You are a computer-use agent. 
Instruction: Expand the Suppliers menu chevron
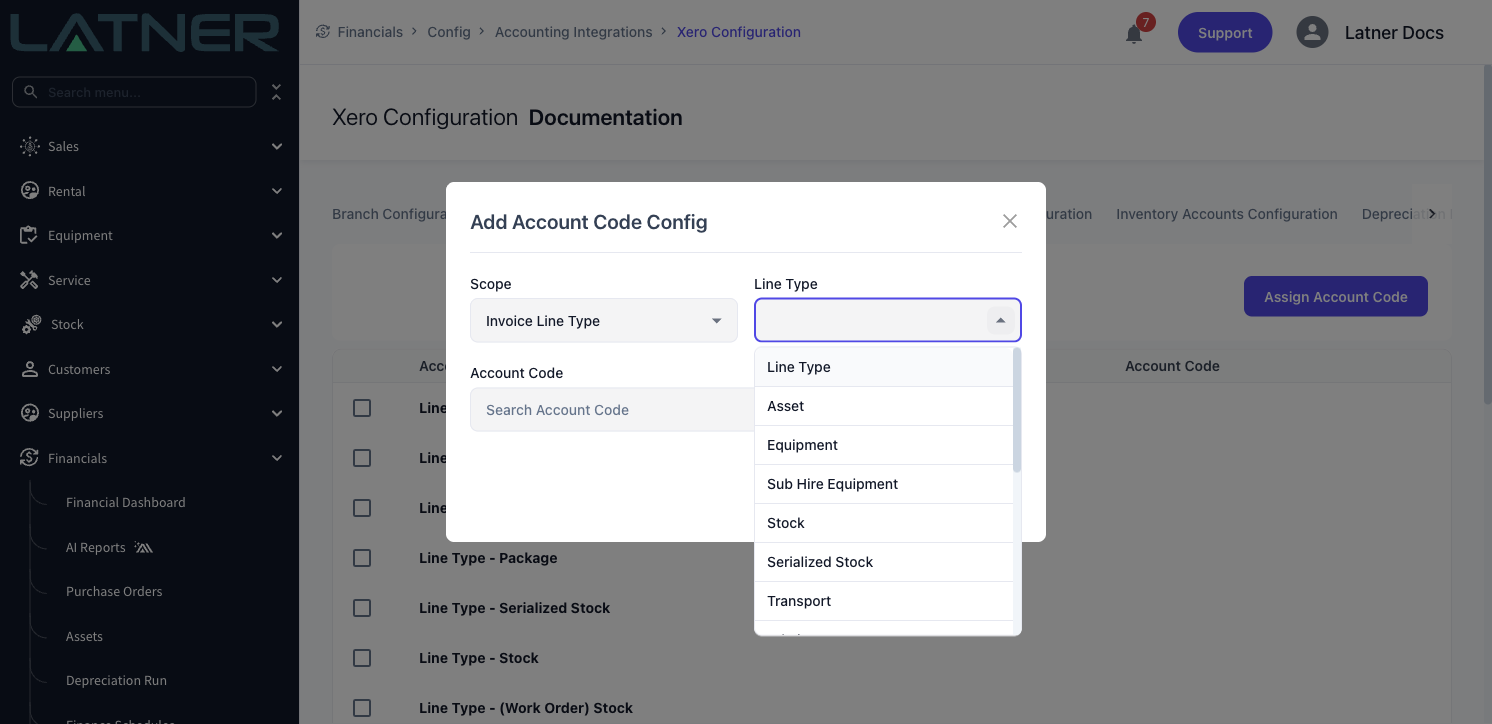pos(277,413)
